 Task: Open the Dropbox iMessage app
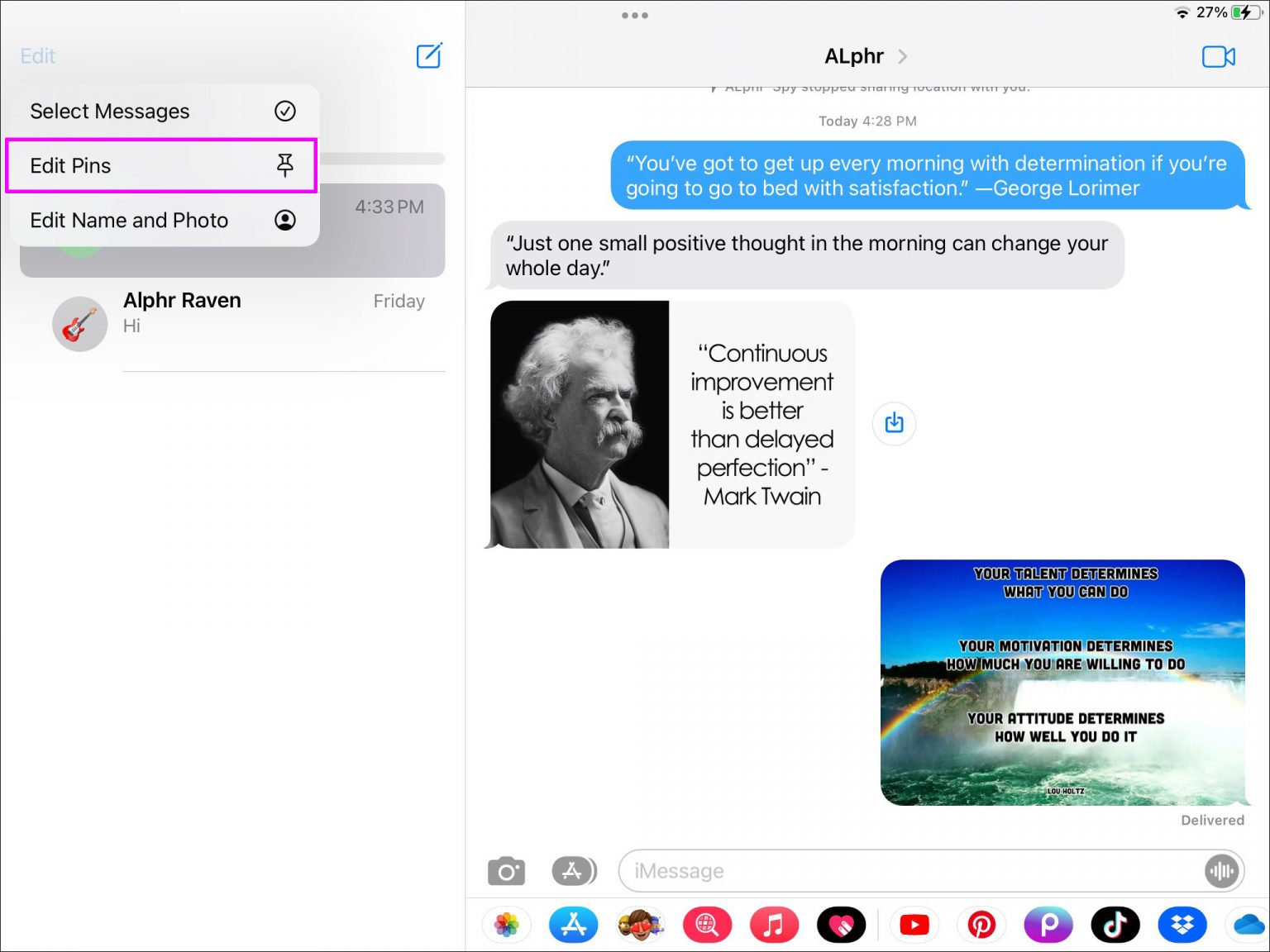coord(1182,925)
